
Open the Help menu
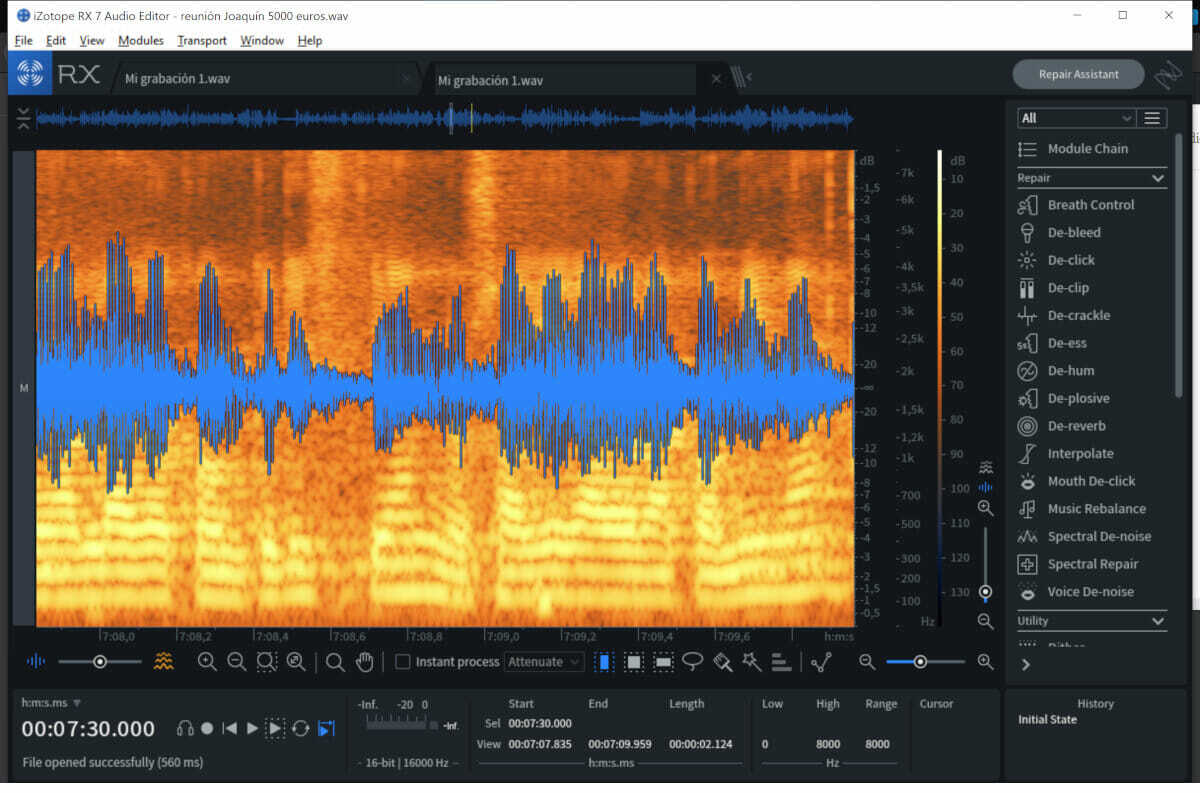point(310,41)
